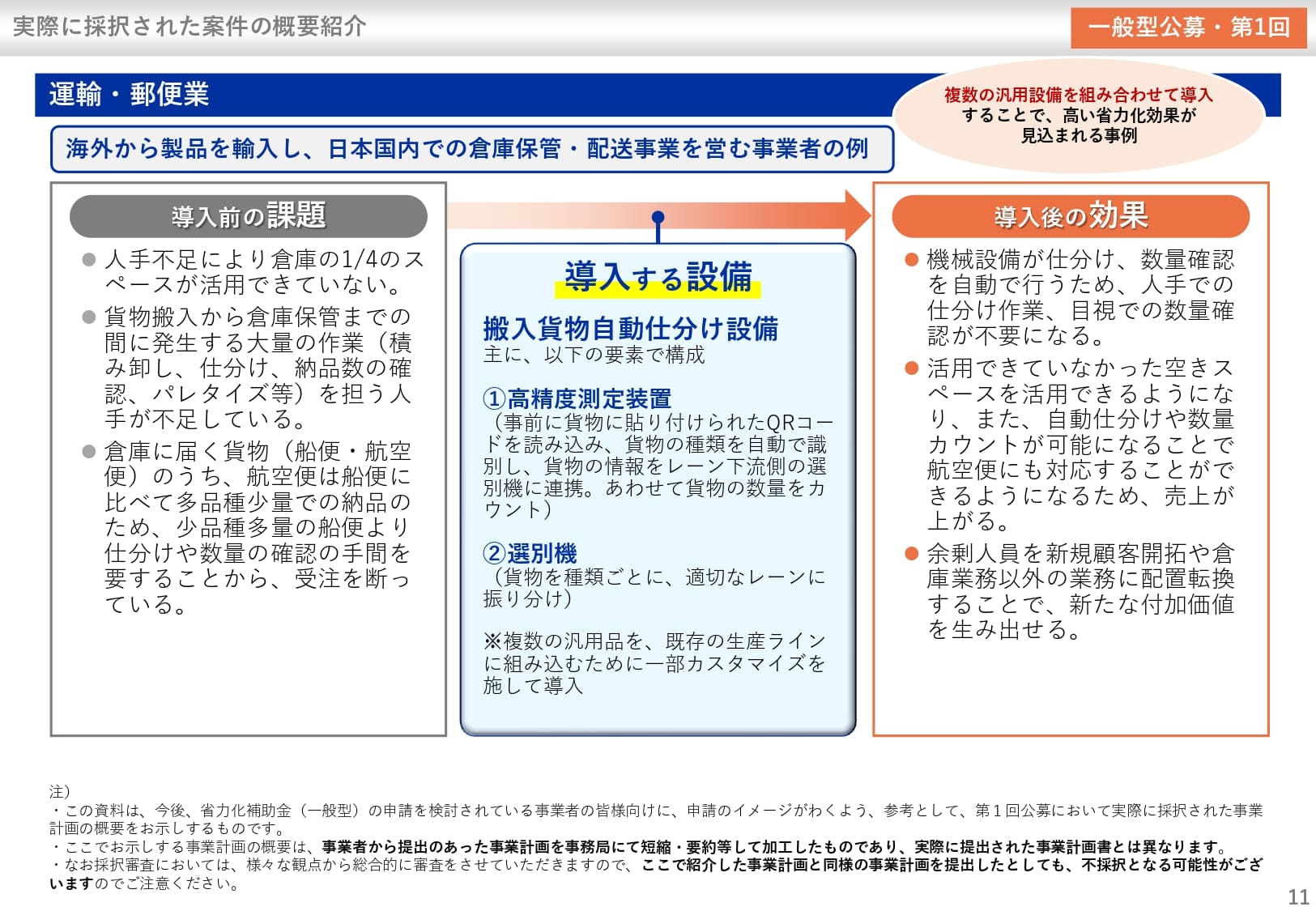Click the page number 11
Viewport: 1316px width, 911px height.
[1298, 896]
